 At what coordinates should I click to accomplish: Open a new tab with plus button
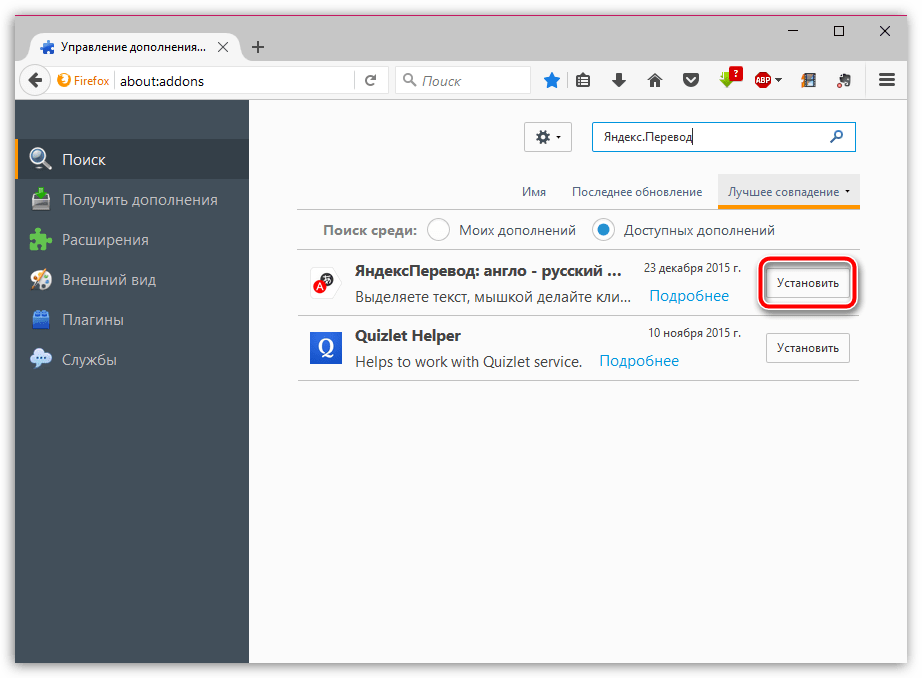(258, 47)
